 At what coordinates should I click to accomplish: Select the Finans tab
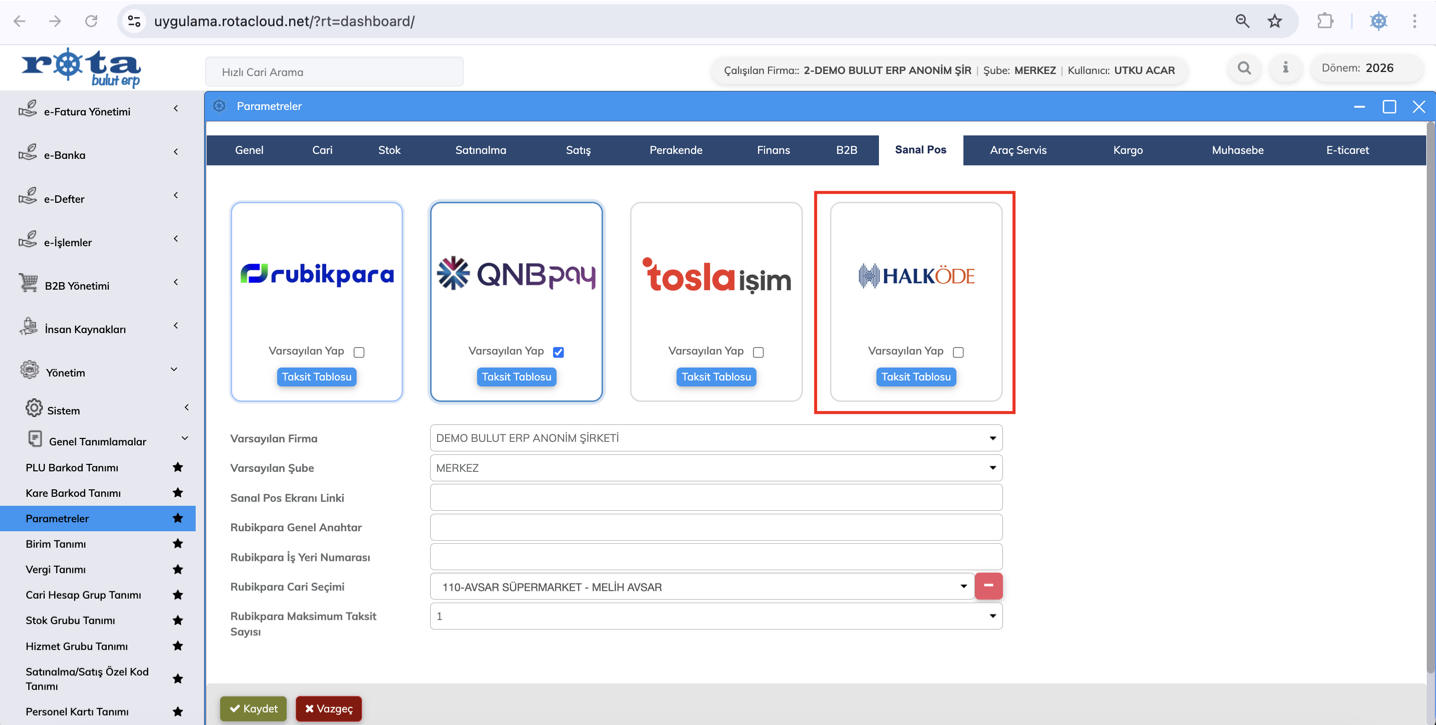[773, 150]
